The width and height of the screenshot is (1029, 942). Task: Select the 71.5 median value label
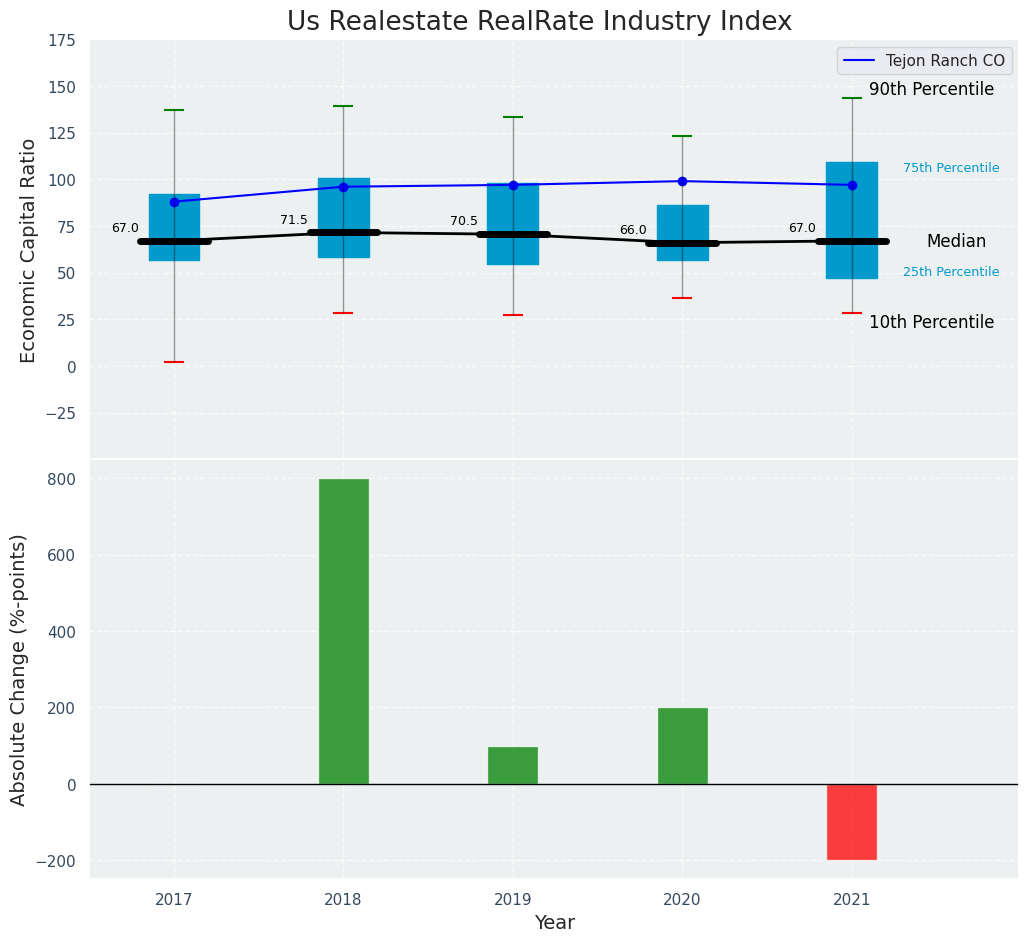294,220
